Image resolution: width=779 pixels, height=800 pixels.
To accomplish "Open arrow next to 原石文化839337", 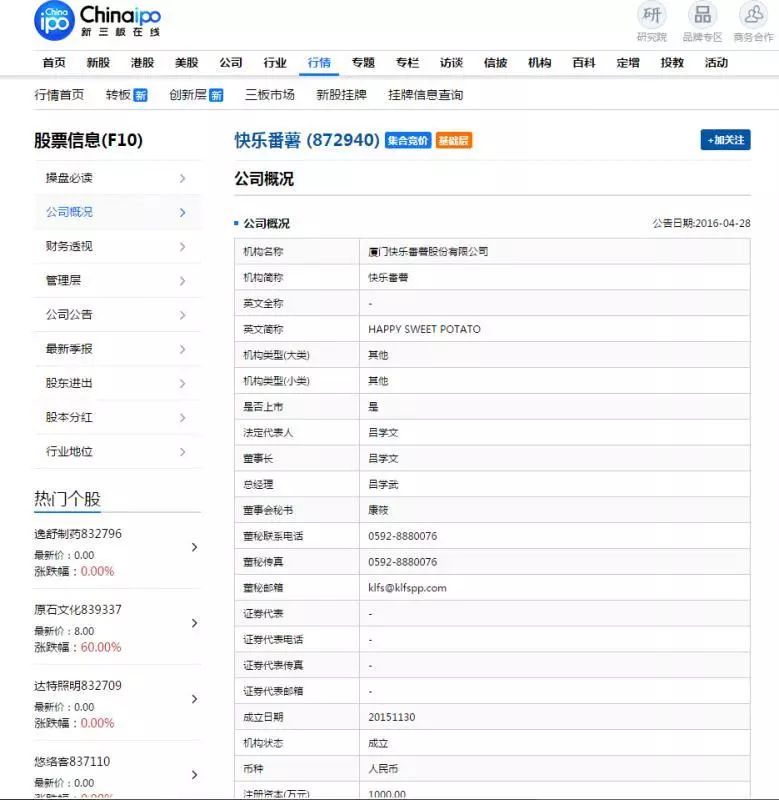I will (194, 623).
